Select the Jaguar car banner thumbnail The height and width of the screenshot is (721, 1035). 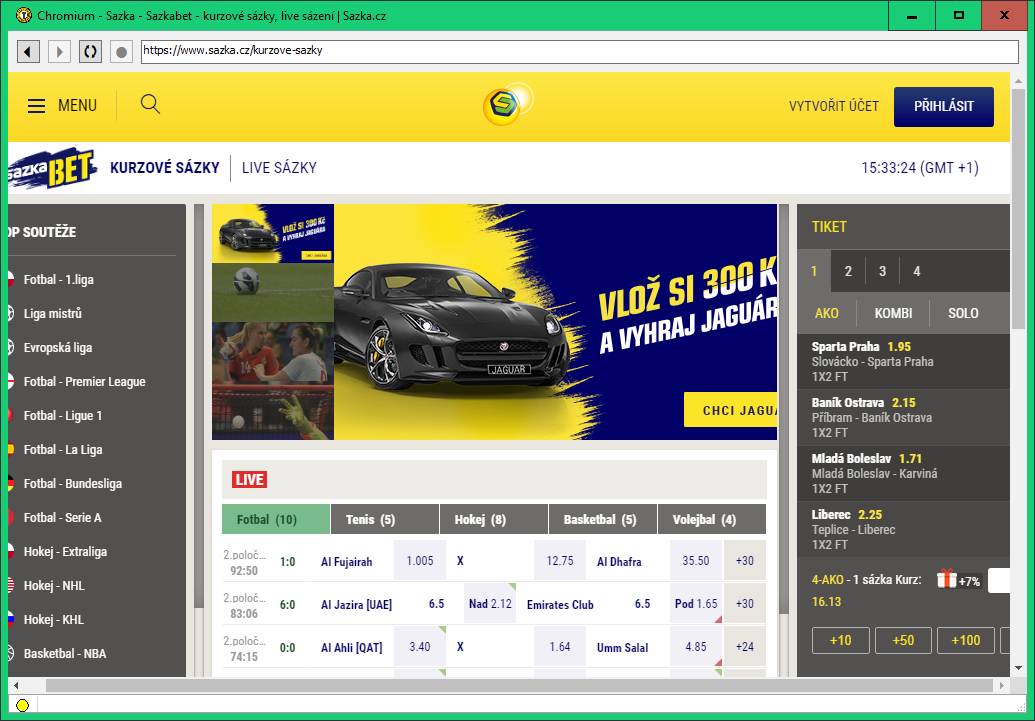pyautogui.click(x=273, y=234)
